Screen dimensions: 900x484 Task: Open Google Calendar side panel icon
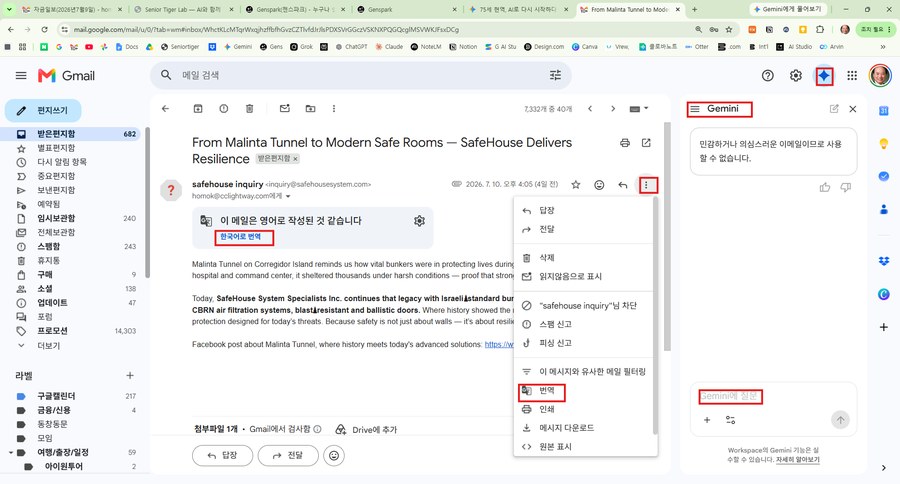pyautogui.click(x=884, y=111)
